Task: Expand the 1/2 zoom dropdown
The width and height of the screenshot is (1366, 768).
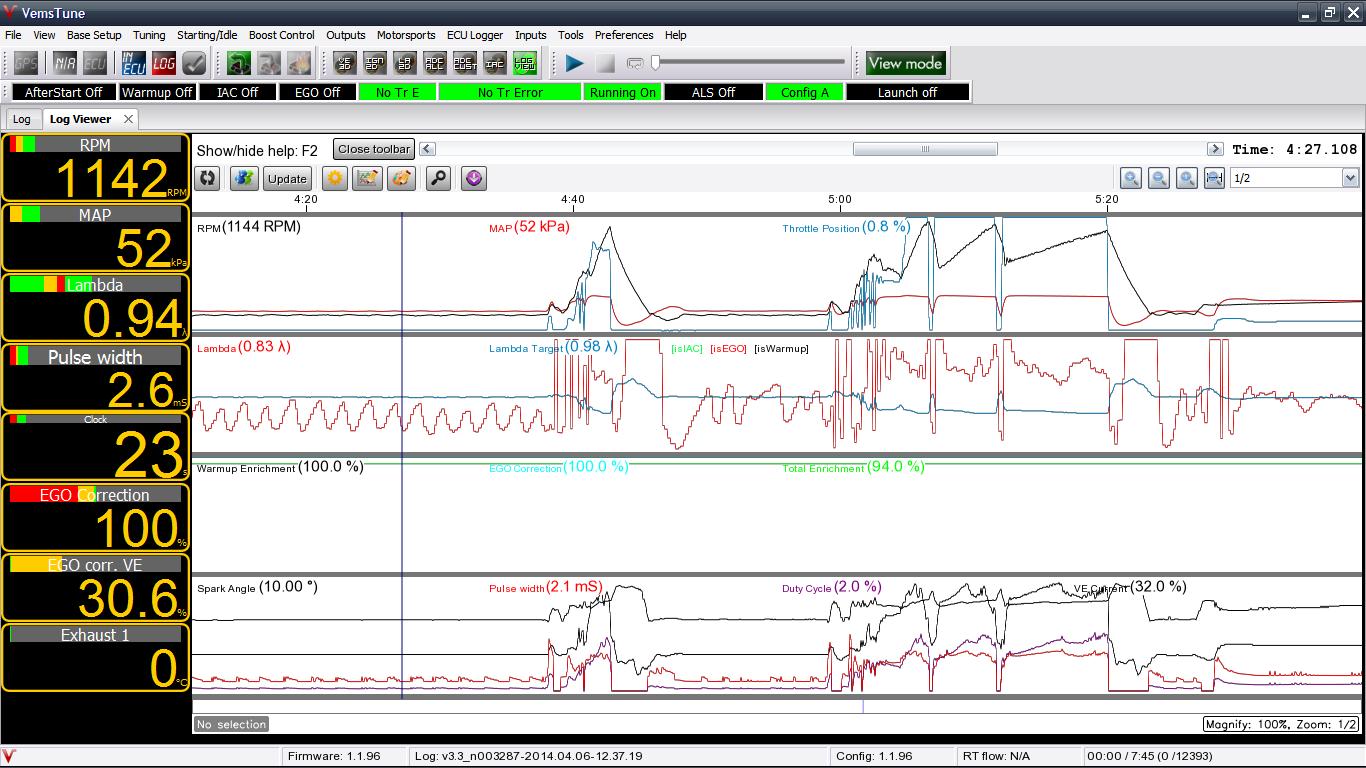Action: 1350,178
